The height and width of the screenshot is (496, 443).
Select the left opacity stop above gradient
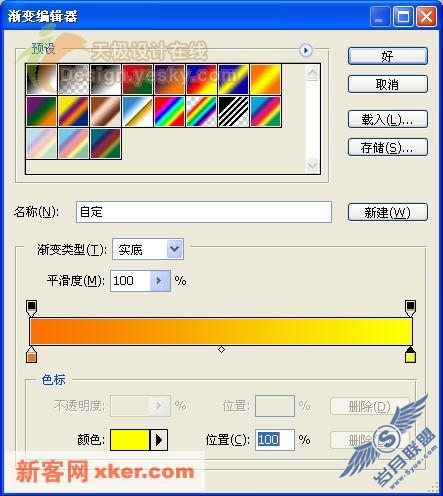tap(32, 308)
